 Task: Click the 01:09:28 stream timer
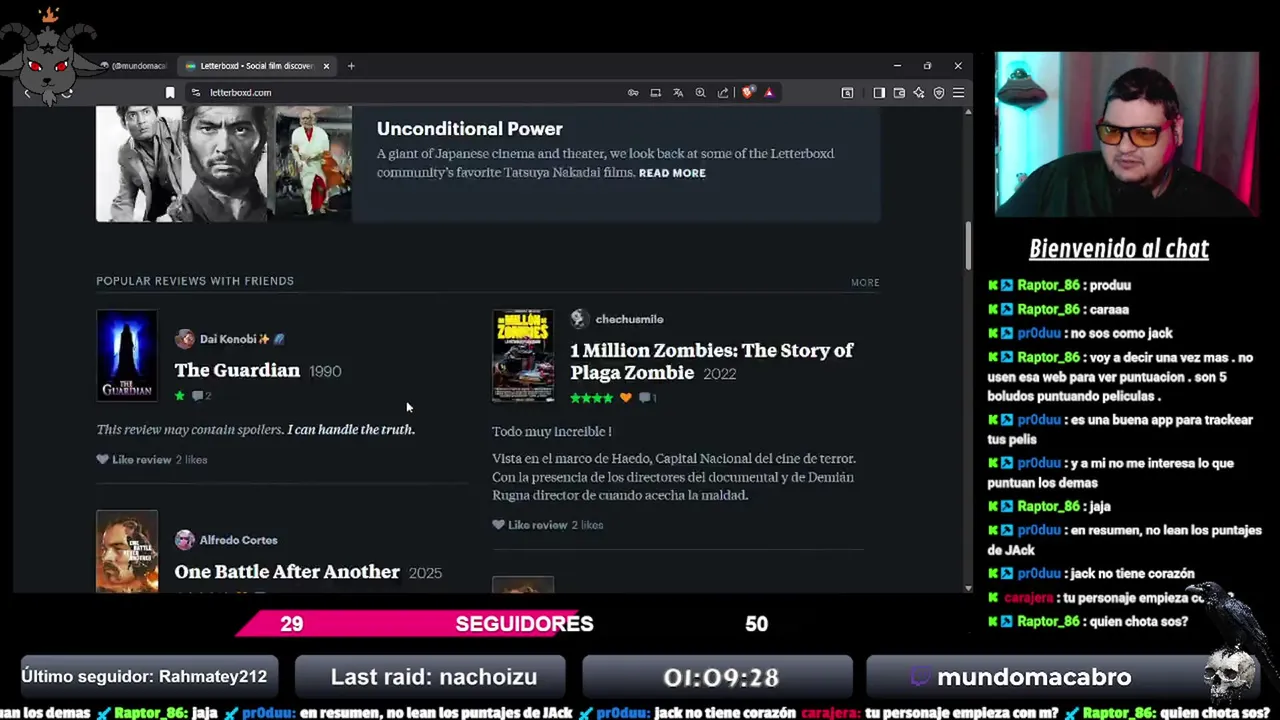[x=720, y=677]
